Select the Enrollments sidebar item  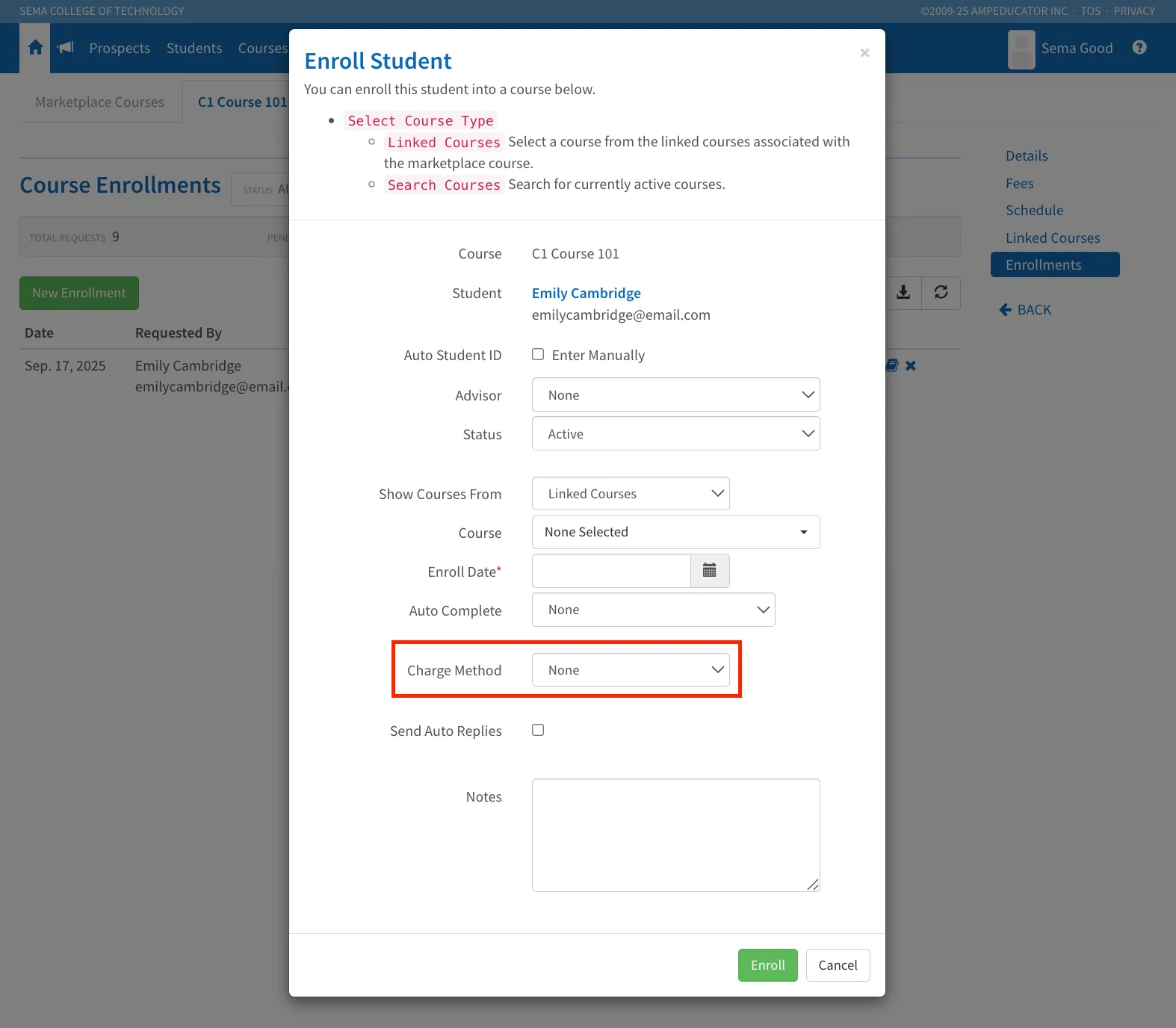click(1055, 264)
